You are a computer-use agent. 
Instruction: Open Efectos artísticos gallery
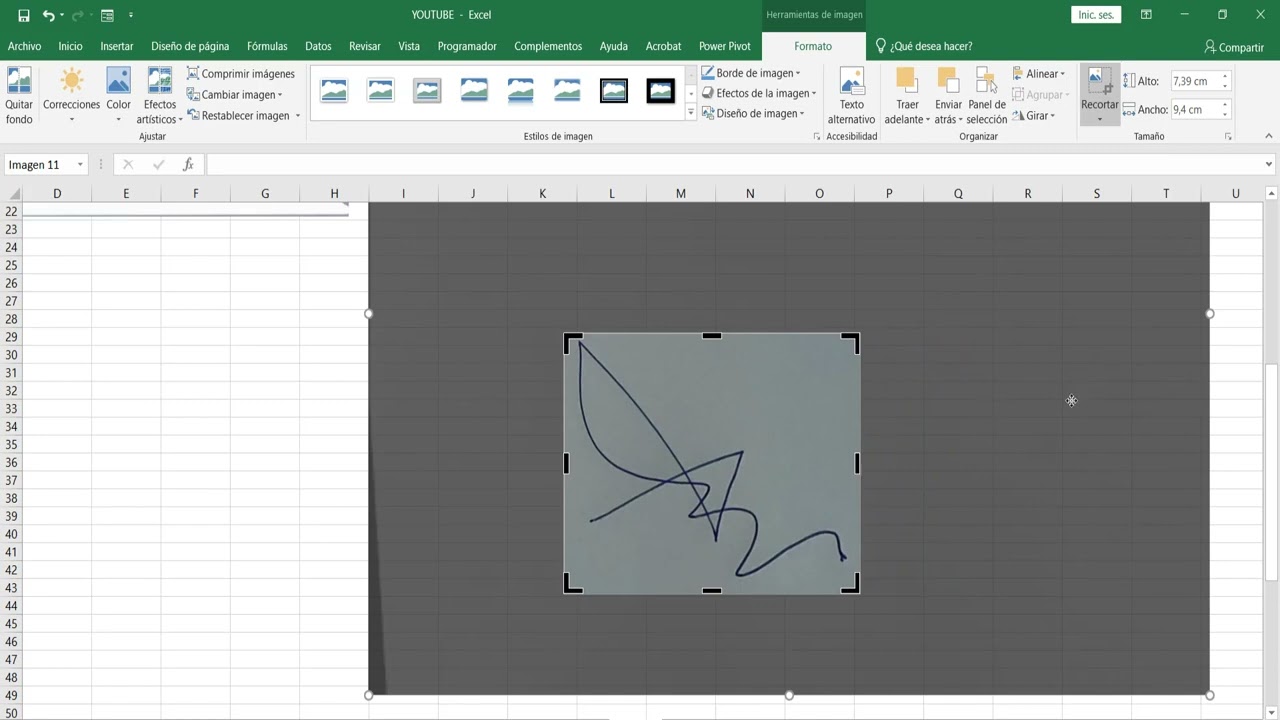click(x=160, y=96)
